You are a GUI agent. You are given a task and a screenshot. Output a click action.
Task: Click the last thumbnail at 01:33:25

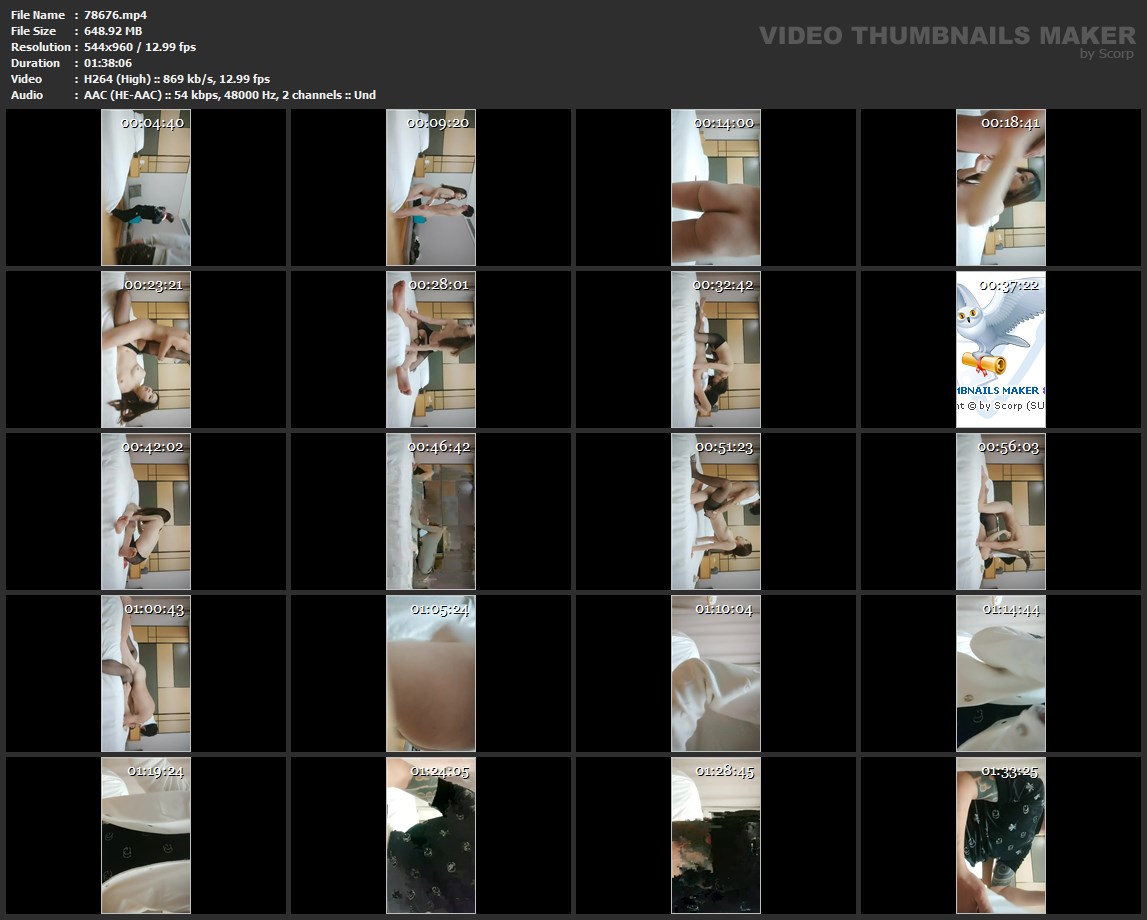1001,835
